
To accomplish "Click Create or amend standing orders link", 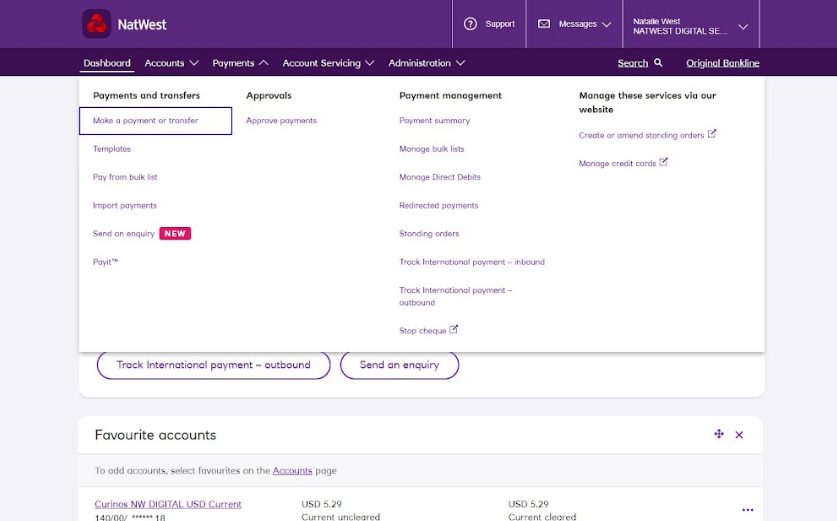I will (x=642, y=136).
